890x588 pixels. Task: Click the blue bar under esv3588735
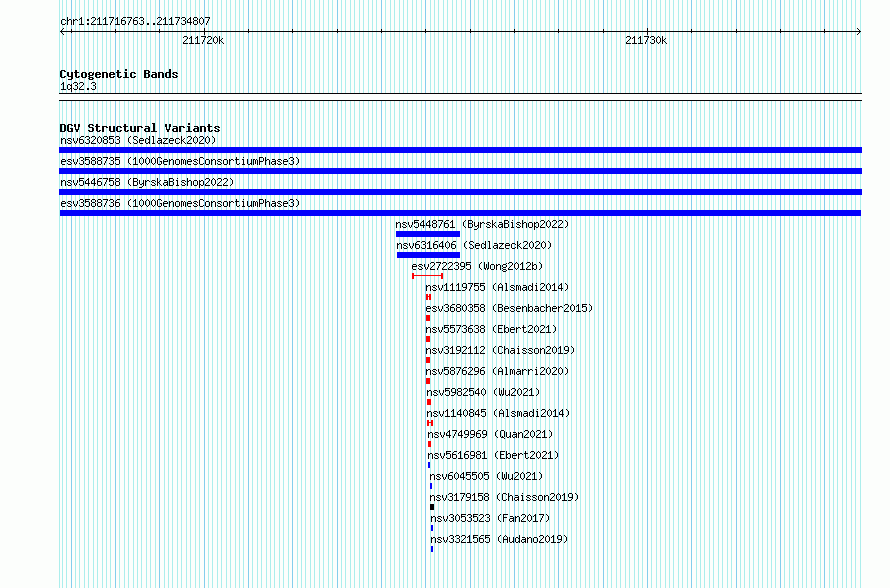pyautogui.click(x=460, y=171)
